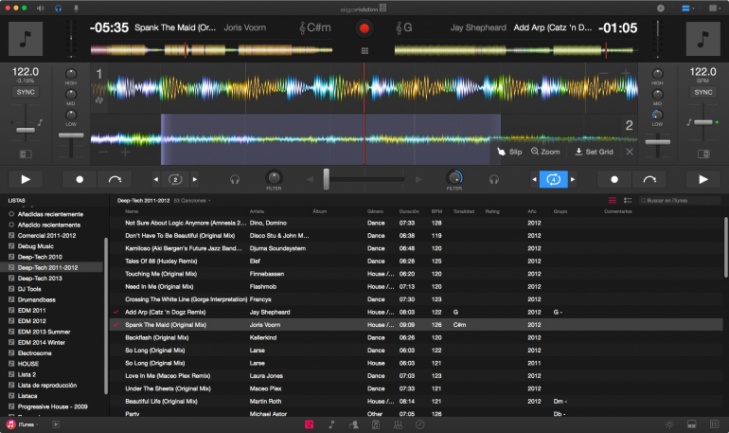Decrease deck 1 loop length with left arrow
This screenshot has width=729, height=433.
pyautogui.click(x=156, y=180)
